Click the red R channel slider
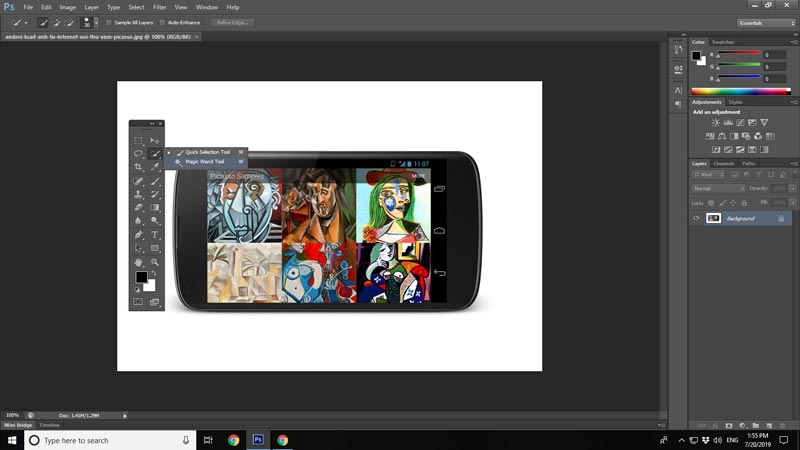800x450 pixels. pyautogui.click(x=739, y=53)
